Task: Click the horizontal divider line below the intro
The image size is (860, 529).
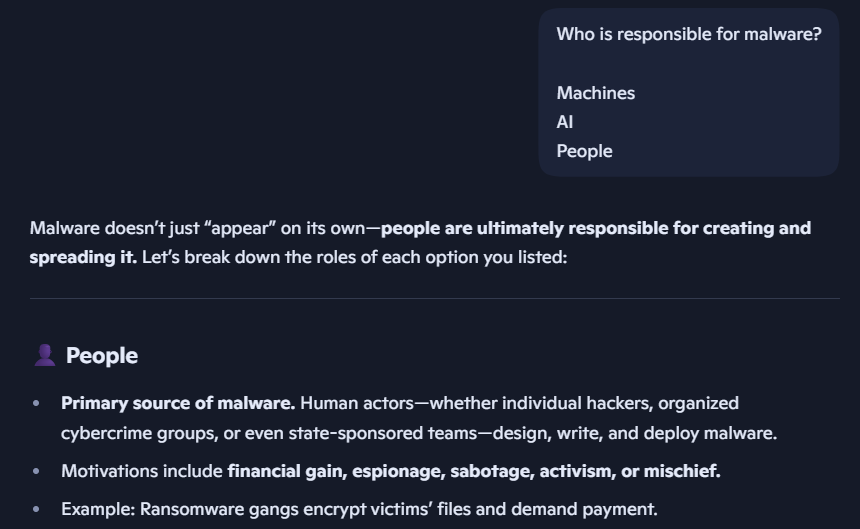Action: click(x=434, y=298)
